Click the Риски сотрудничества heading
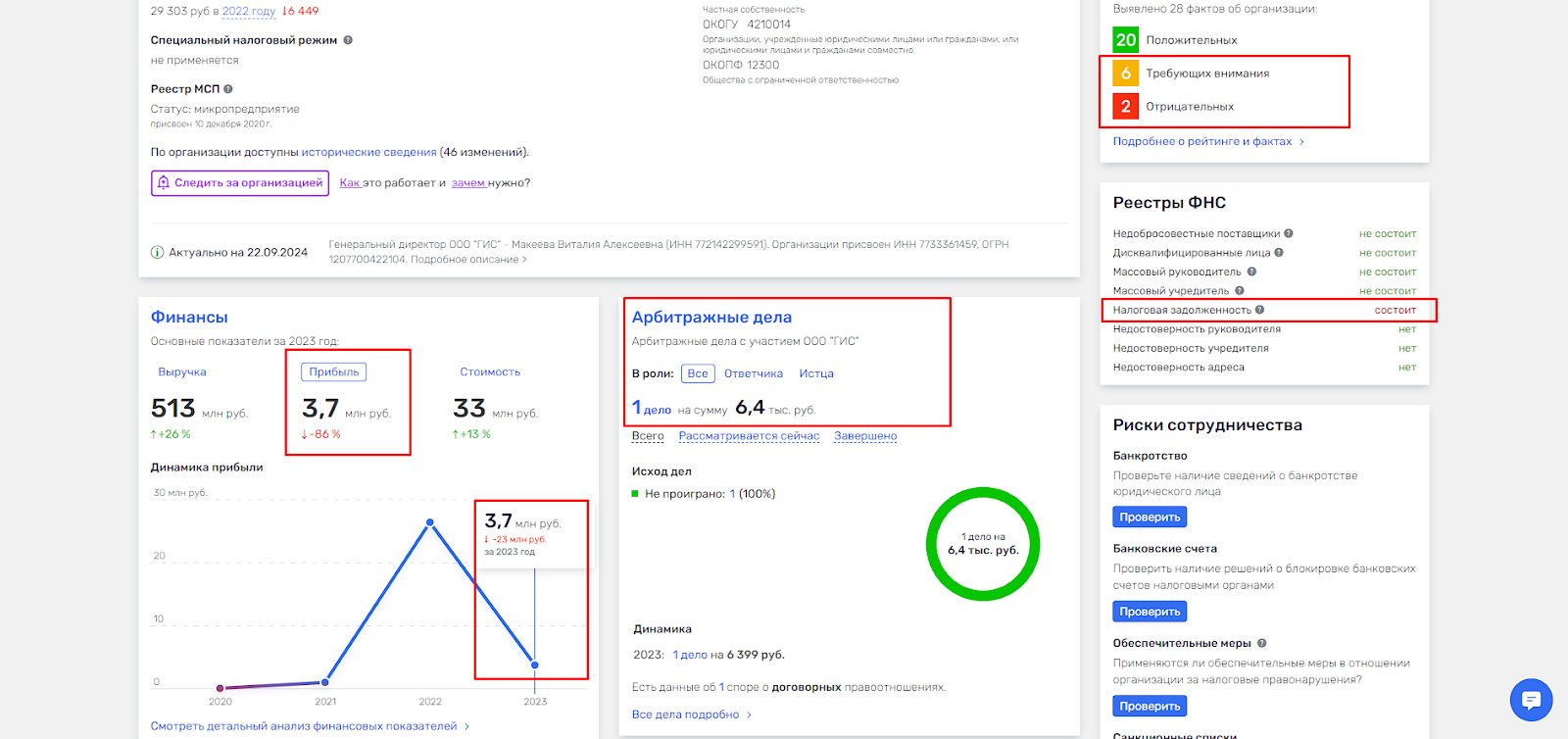The image size is (1568, 739). (x=1207, y=425)
